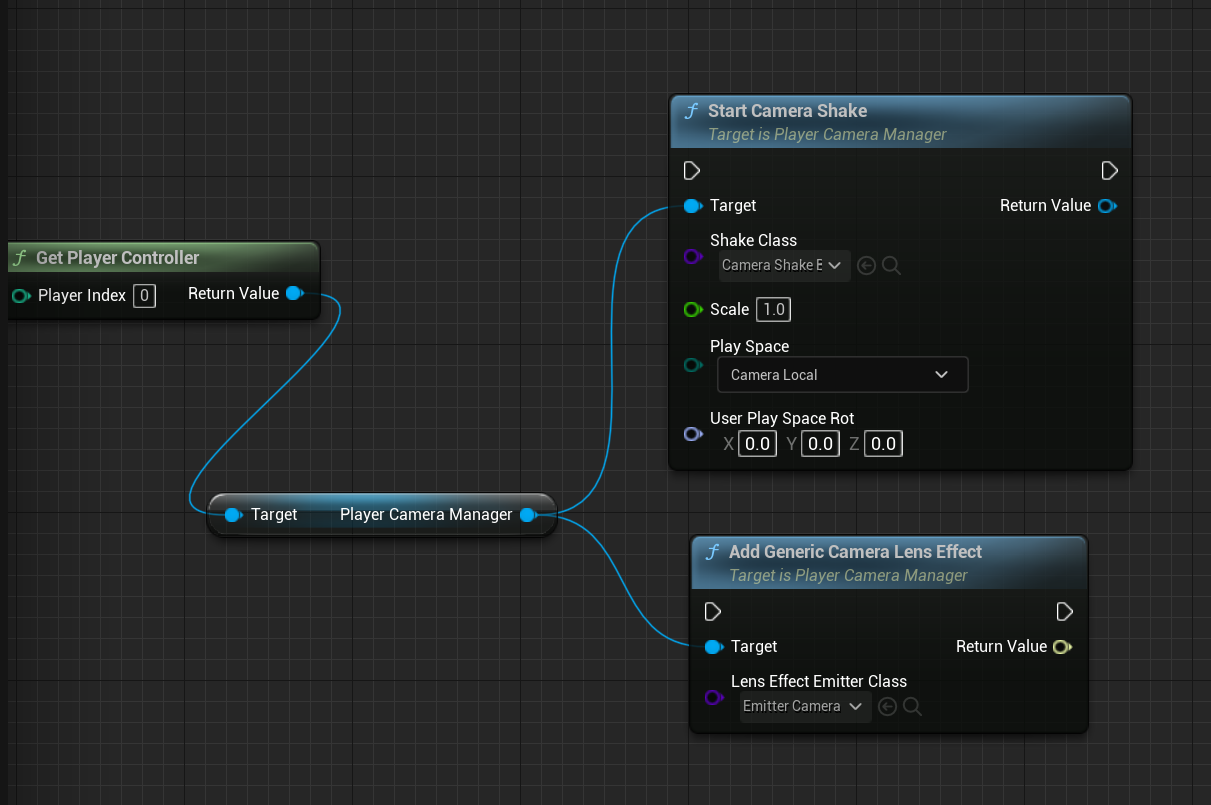Screen dimensions: 1211x805
Task: Open the Shake Class dropdown
Action: click(x=784, y=266)
